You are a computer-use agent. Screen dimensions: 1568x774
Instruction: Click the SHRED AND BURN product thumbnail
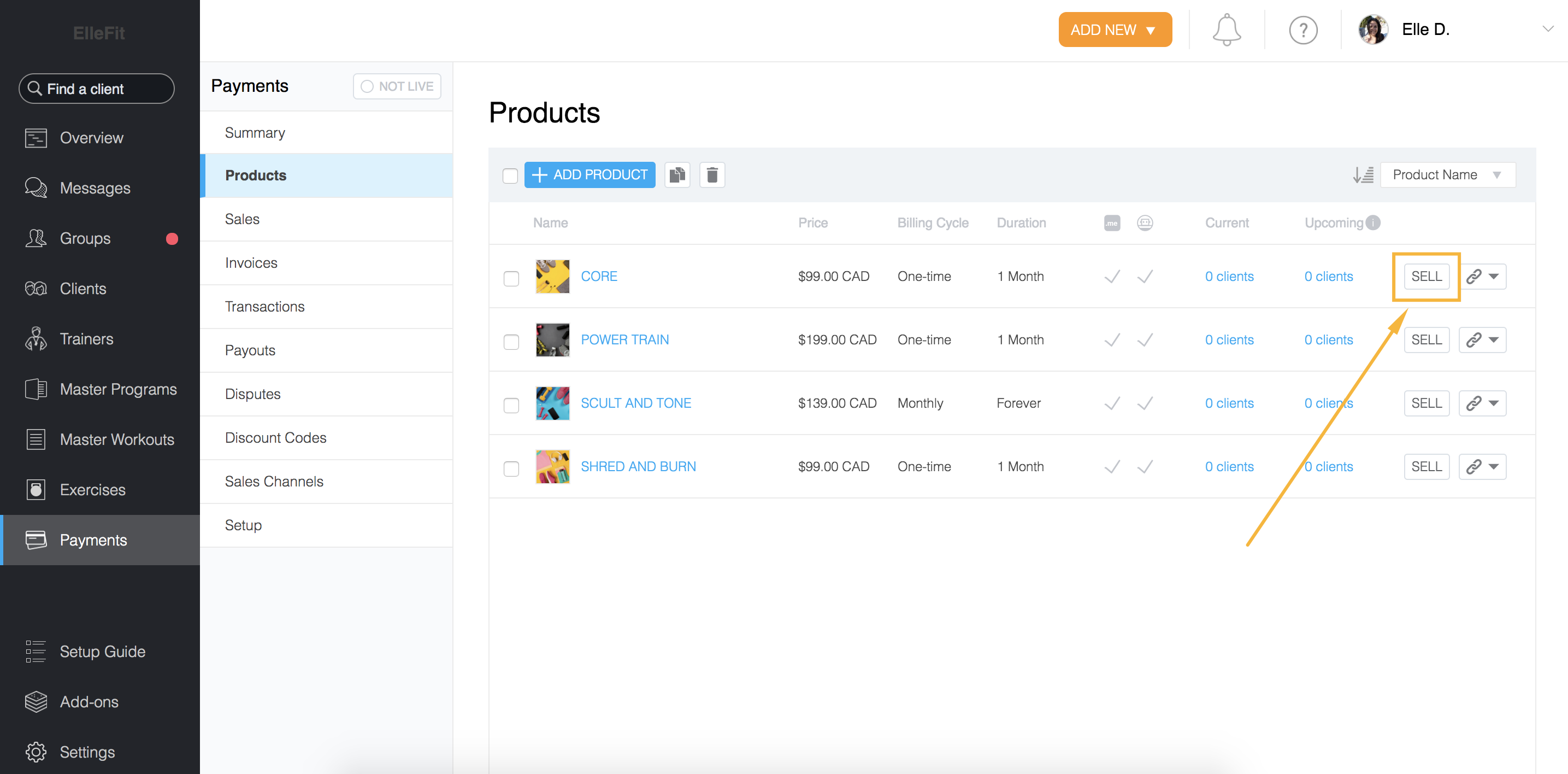pyautogui.click(x=553, y=466)
